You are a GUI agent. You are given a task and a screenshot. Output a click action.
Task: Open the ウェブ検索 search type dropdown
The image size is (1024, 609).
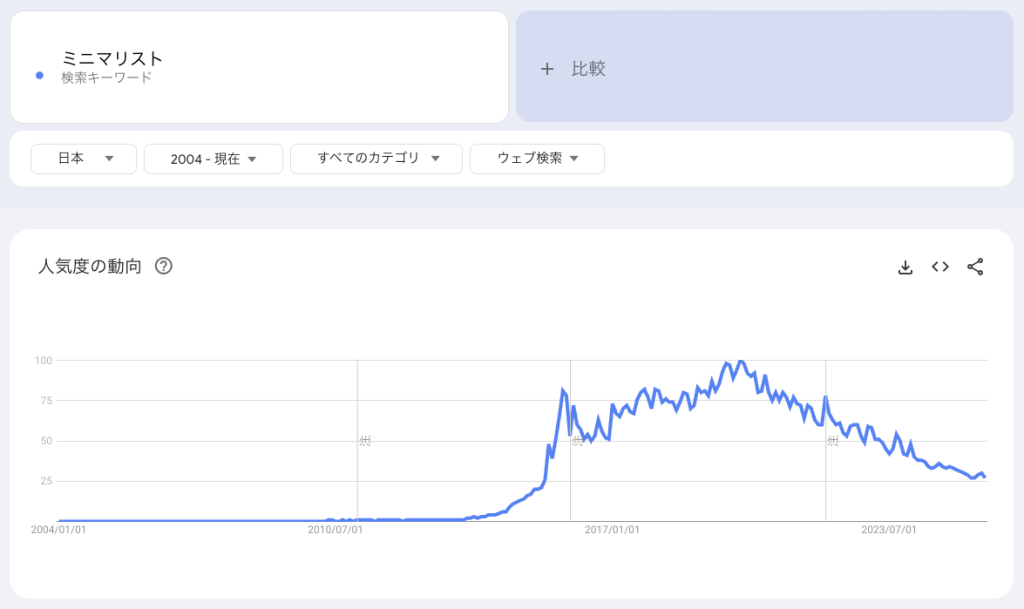pos(537,159)
